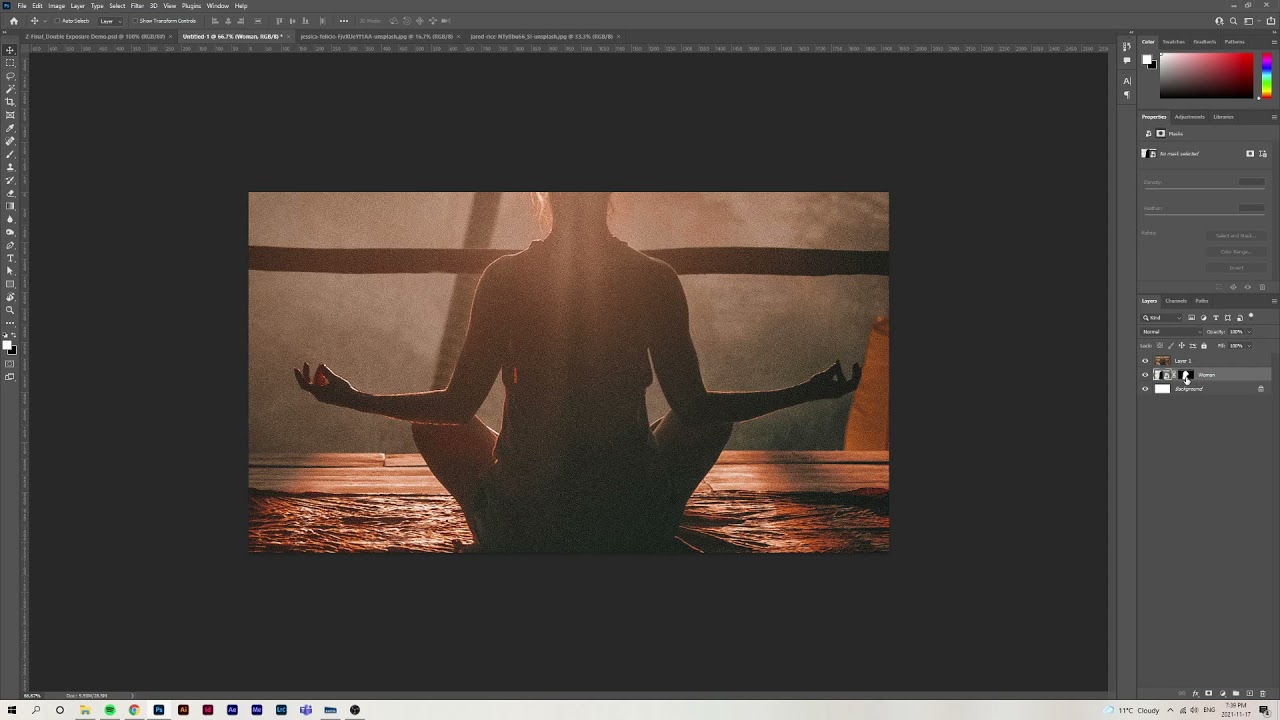Screen dimensions: 1280x720
Task: Select the Hand tool
Action: pos(10,297)
